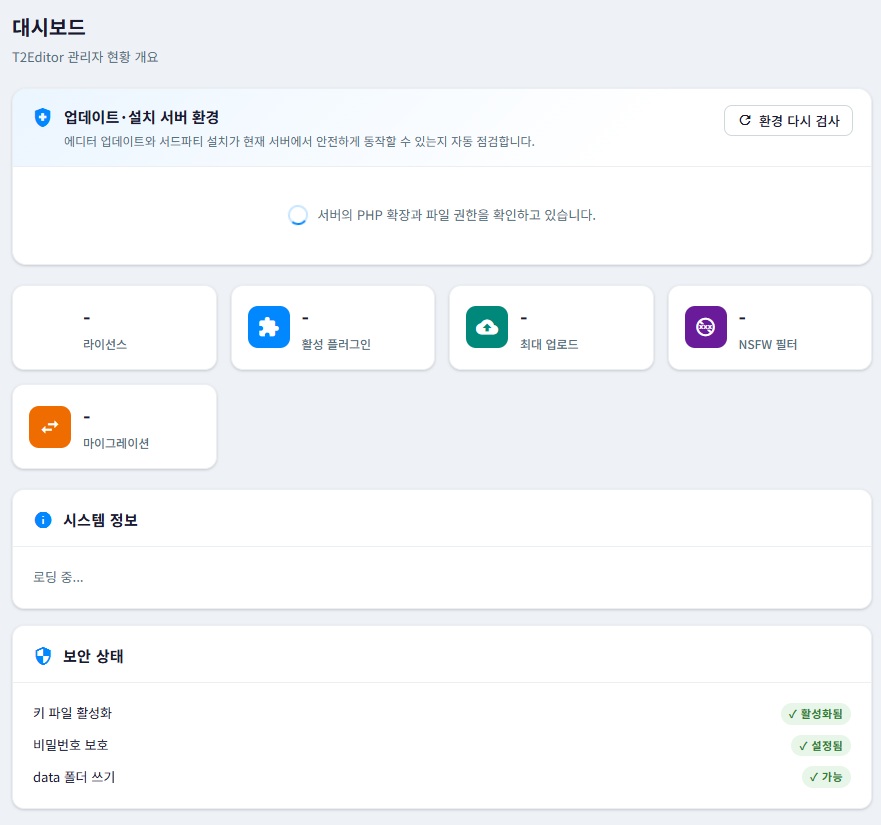The height and width of the screenshot is (825, 881).
Task: Click the 환경 다시 검사 button
Action: tap(788, 120)
